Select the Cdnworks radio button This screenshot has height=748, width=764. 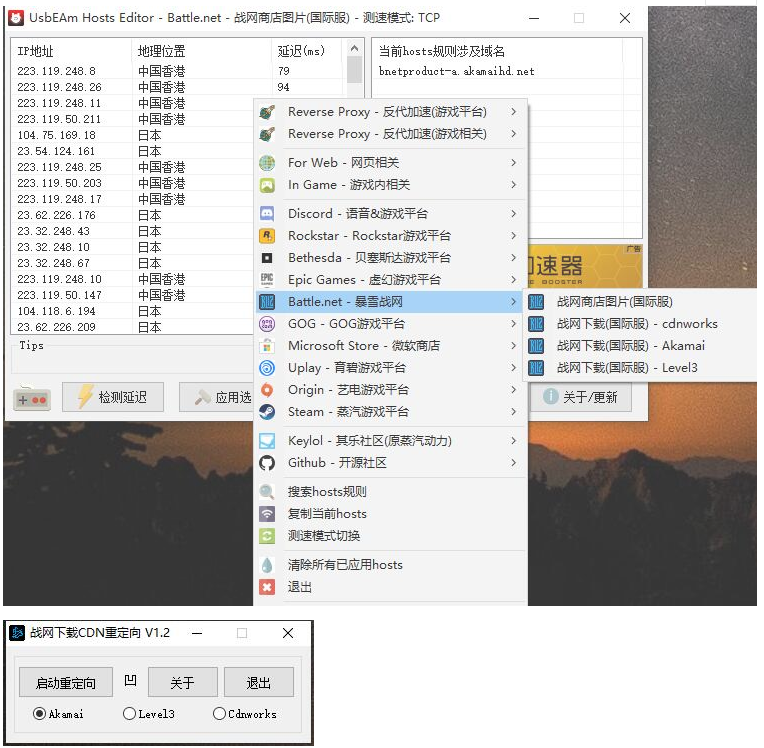click(x=219, y=714)
